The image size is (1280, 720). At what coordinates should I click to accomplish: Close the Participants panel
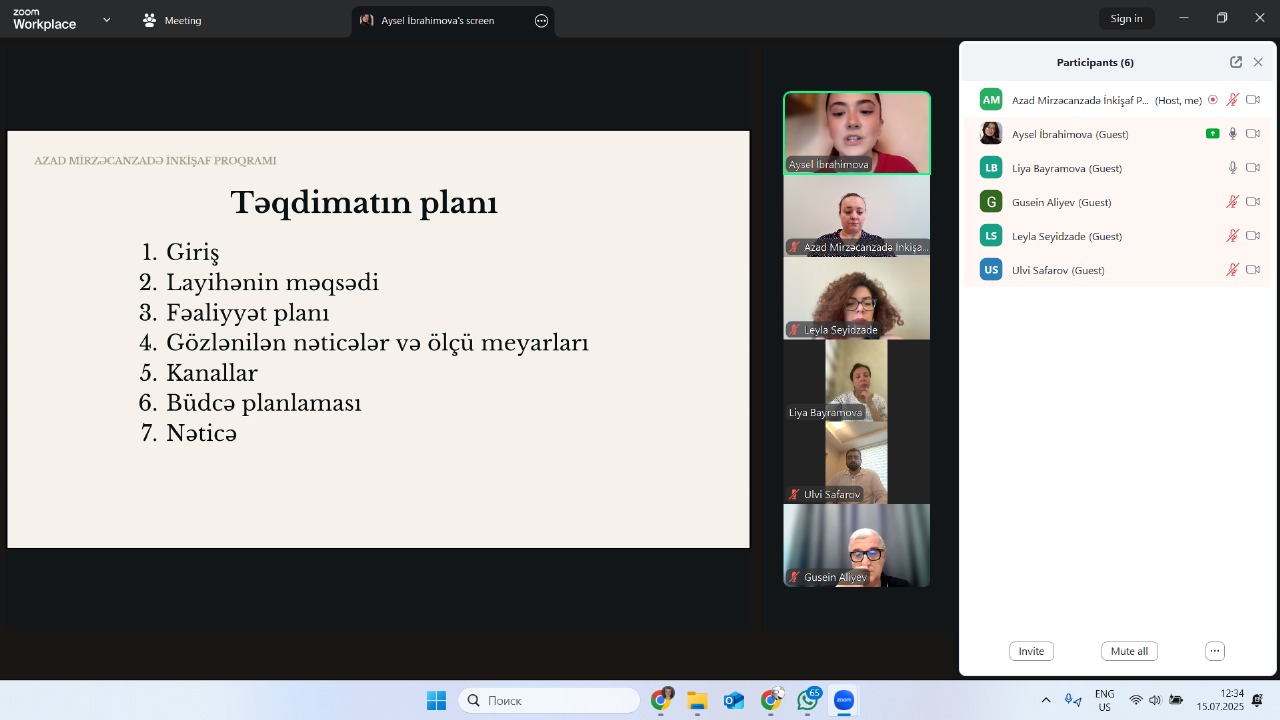pos(1258,62)
